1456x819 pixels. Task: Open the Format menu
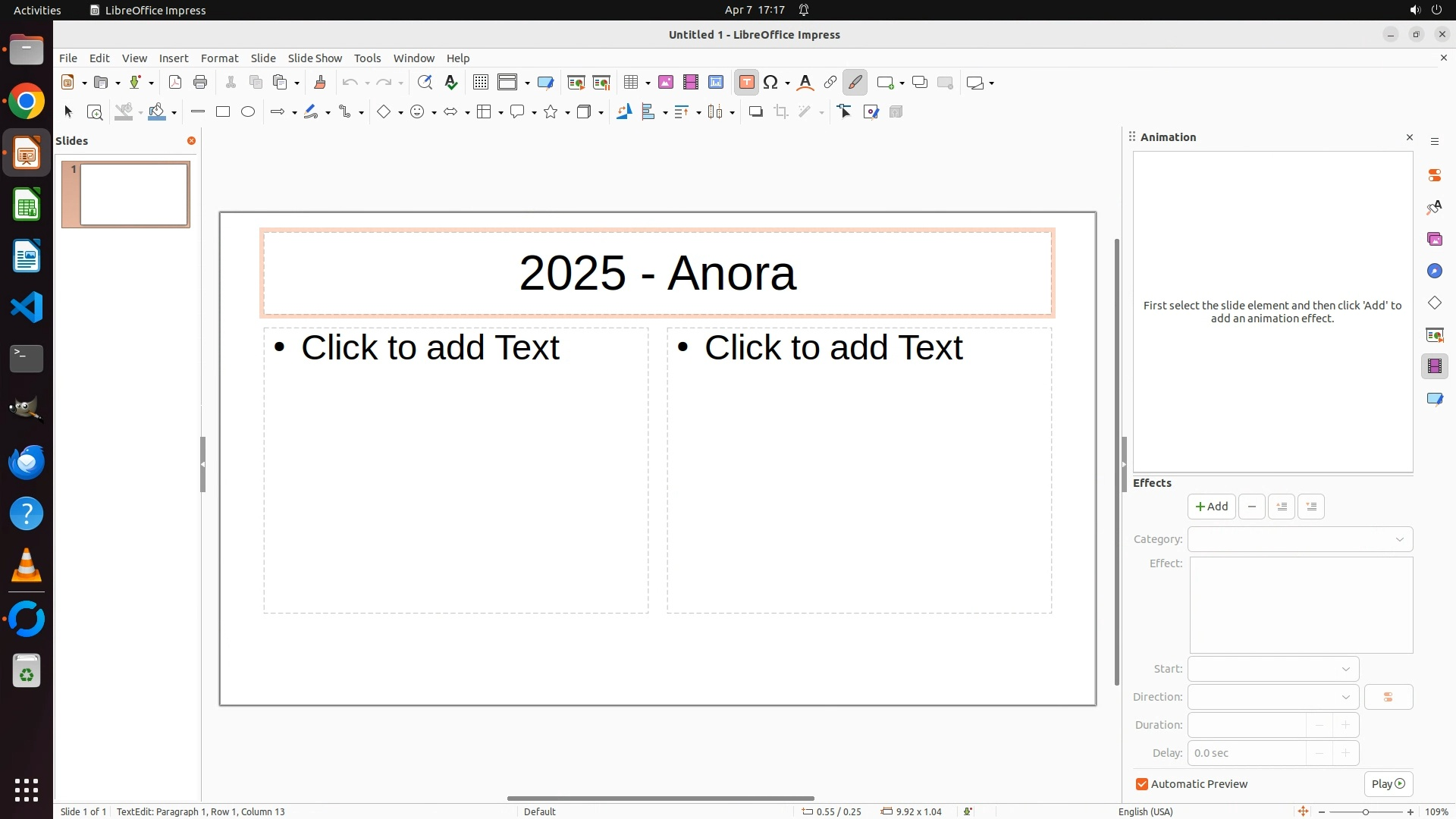click(219, 58)
